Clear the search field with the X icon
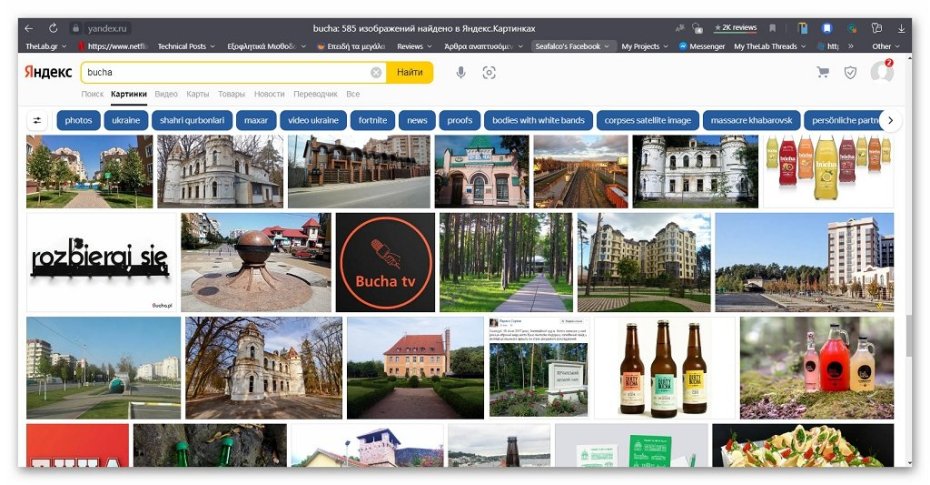This screenshot has height=485, width=930. tap(376, 72)
